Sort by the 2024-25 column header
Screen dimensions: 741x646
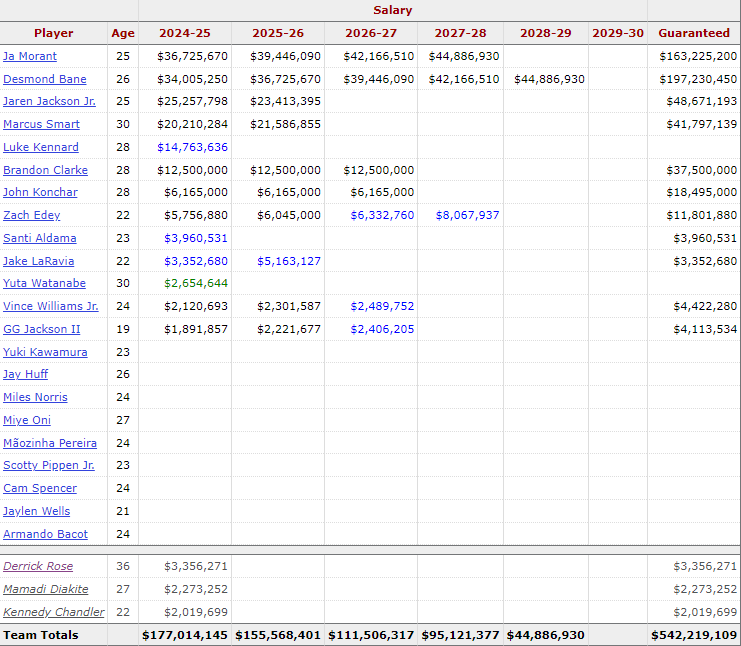pyautogui.click(x=185, y=33)
